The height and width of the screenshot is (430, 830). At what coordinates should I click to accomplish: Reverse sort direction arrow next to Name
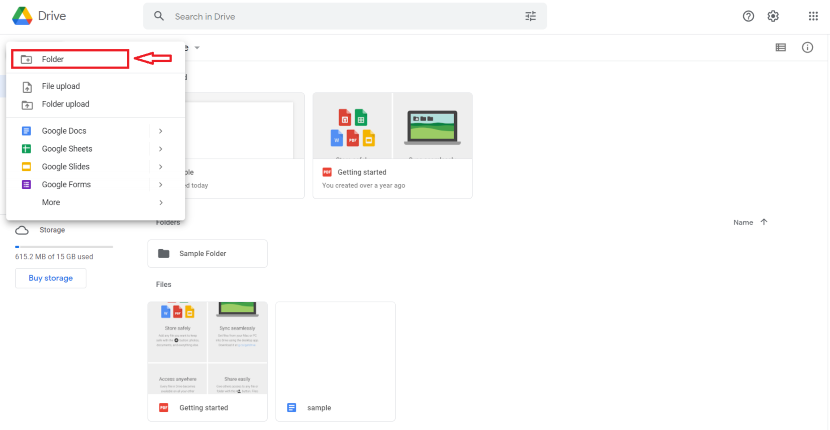763,222
